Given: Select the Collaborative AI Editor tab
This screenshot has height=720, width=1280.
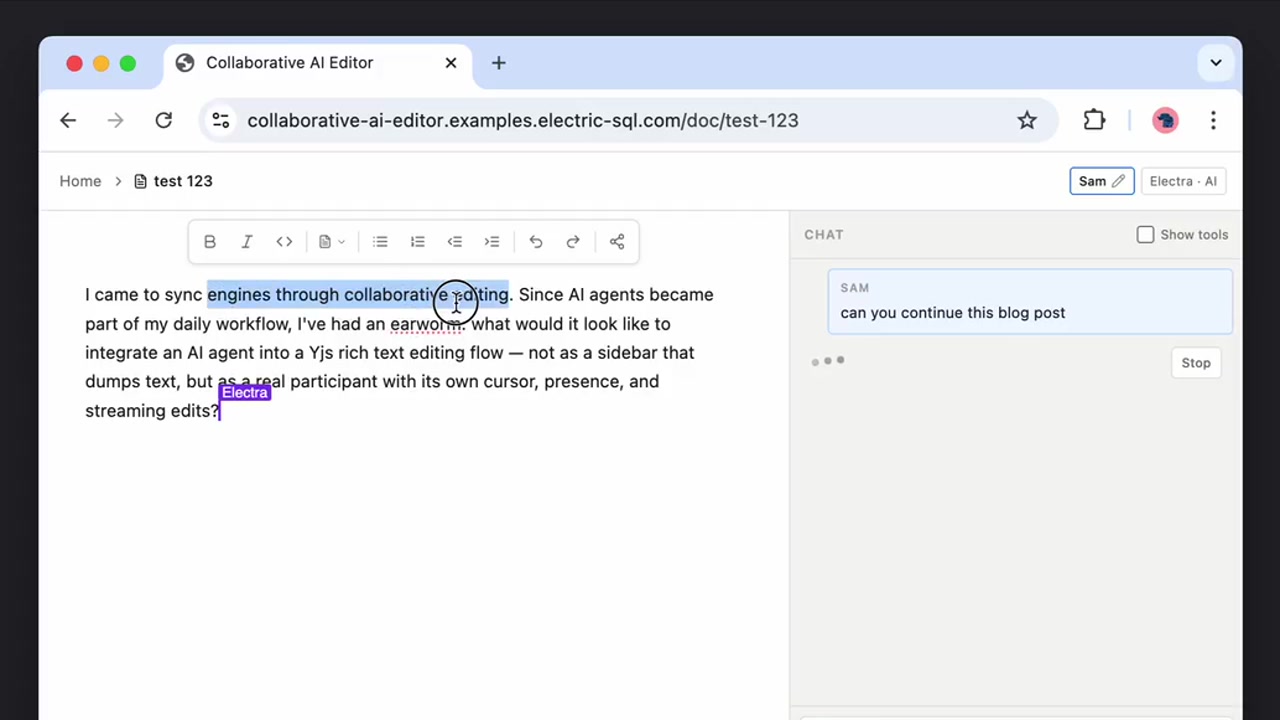Looking at the screenshot, I should coord(289,62).
